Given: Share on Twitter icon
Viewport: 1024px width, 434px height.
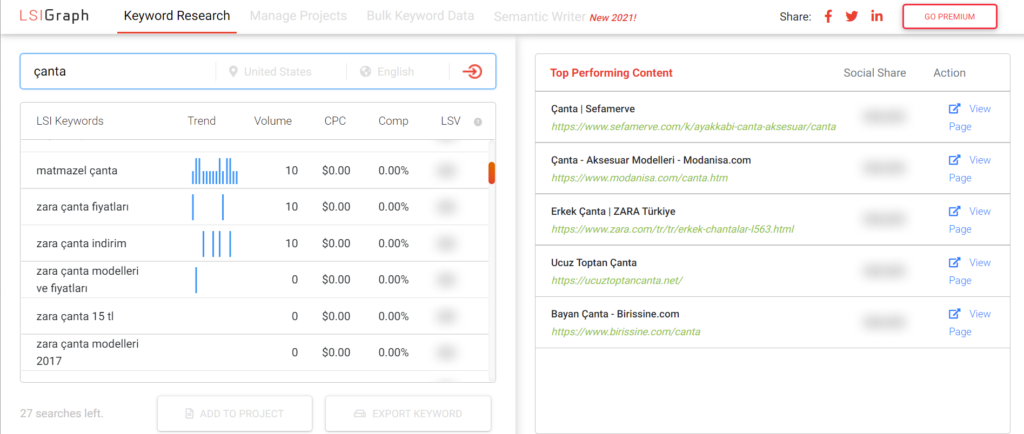Looking at the screenshot, I should coord(852,17).
